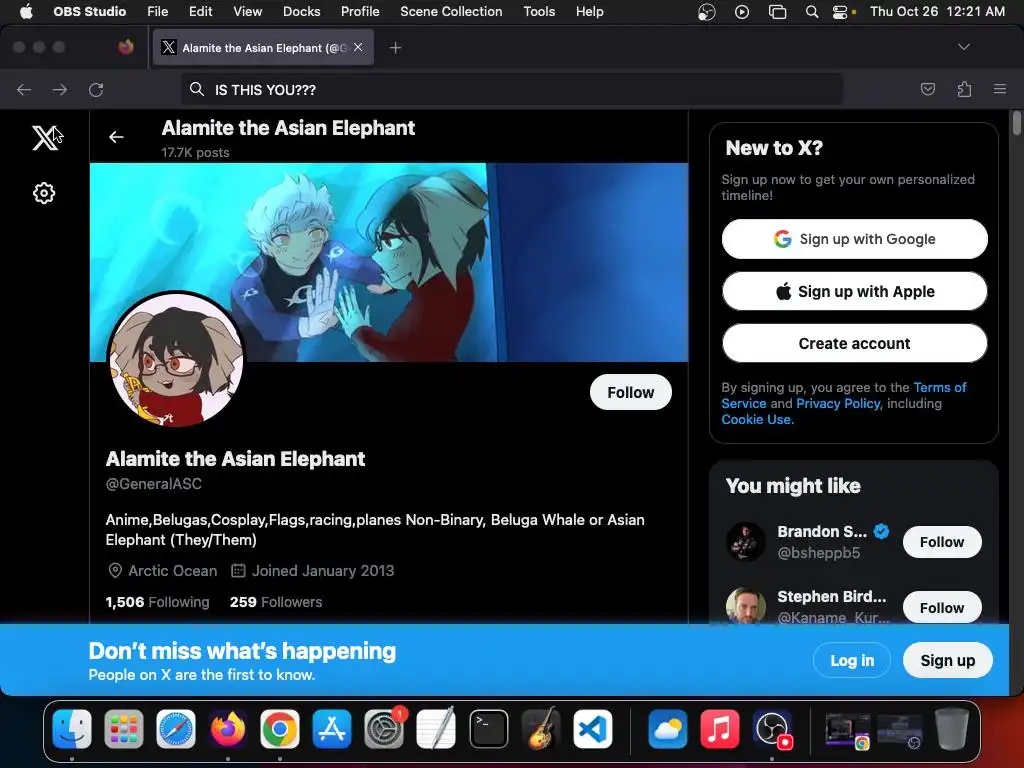Open Control Center in the menu bar
The height and width of the screenshot is (768, 1024).
pyautogui.click(x=840, y=12)
